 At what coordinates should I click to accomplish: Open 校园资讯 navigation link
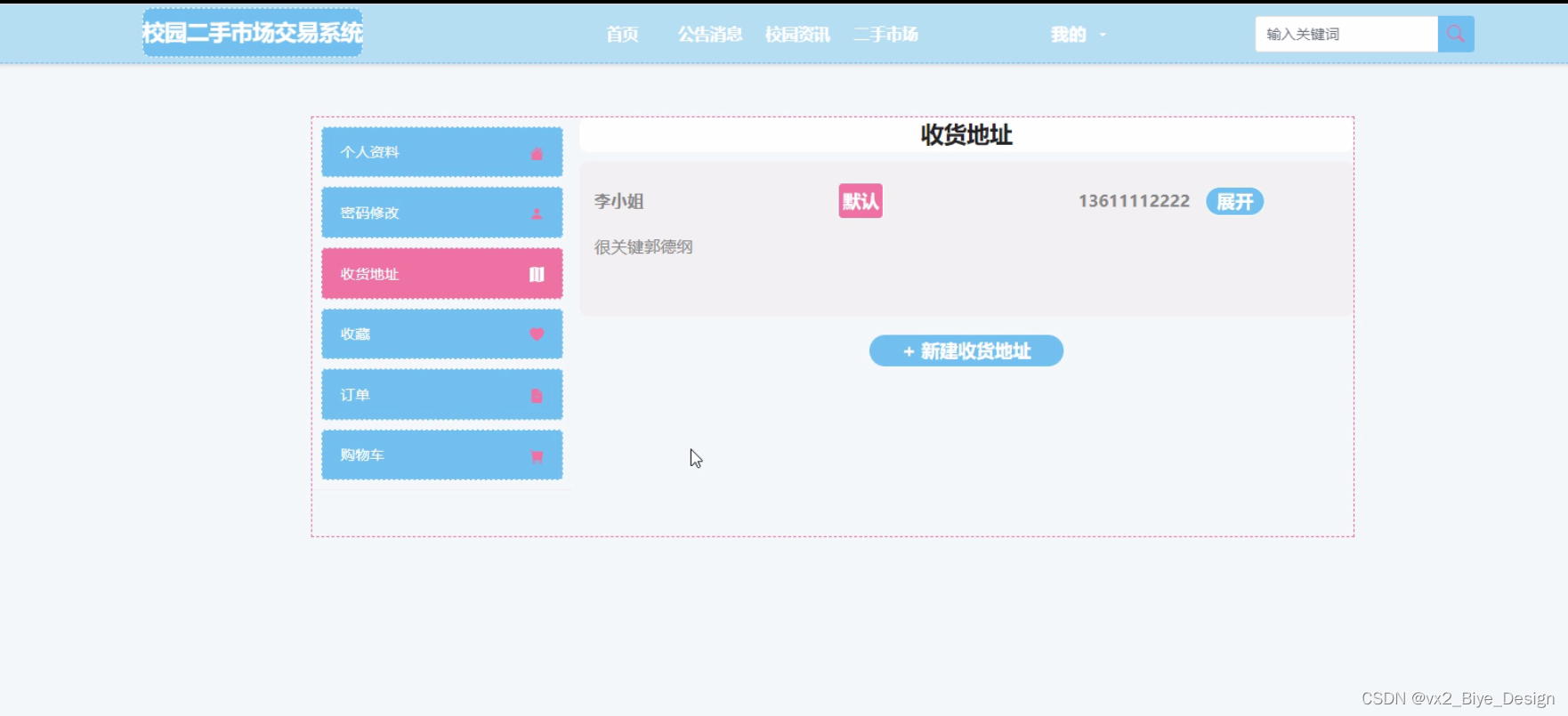[797, 34]
